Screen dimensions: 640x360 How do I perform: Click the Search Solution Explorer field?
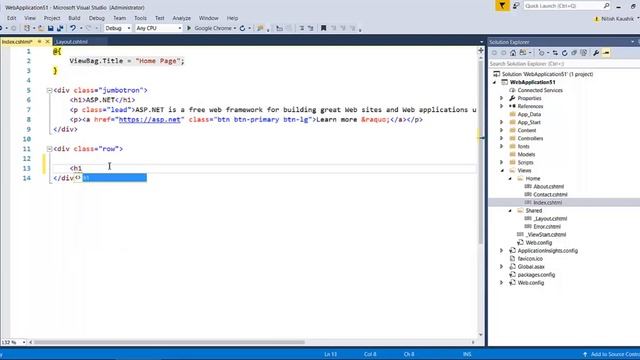[x=564, y=64]
